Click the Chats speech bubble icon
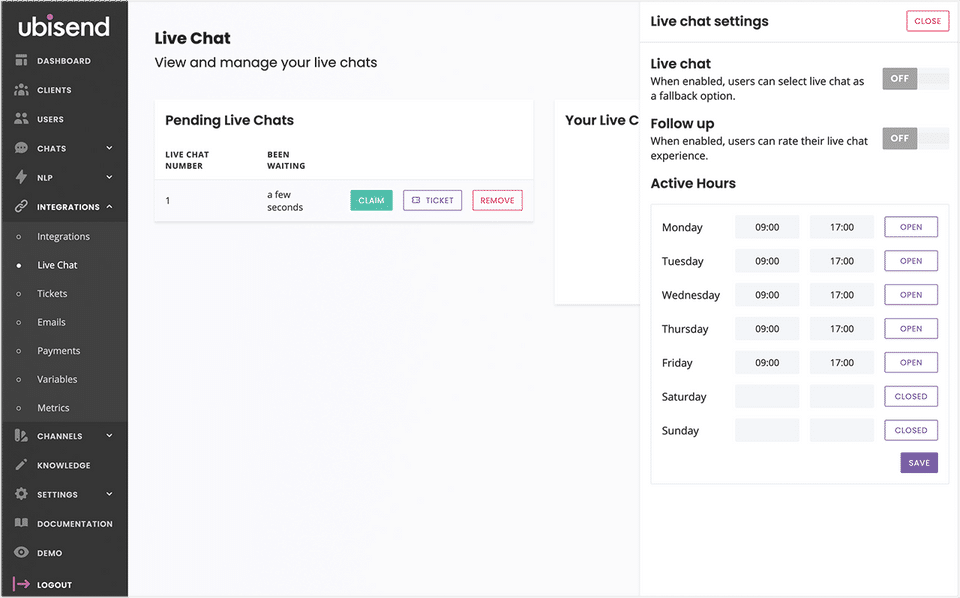The image size is (960, 598). click(21, 148)
